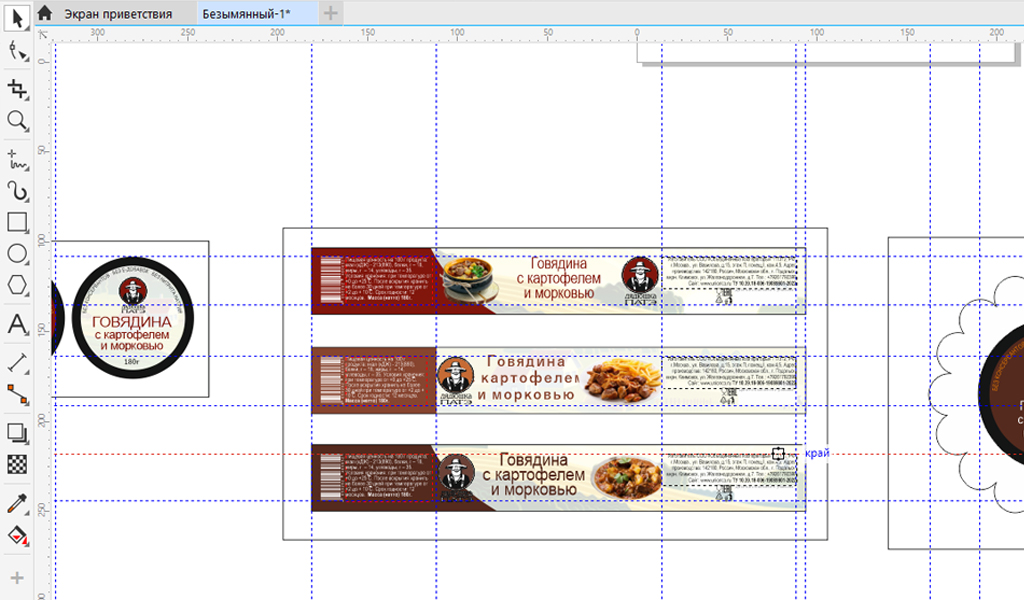Activate the Crop tool

pyautogui.click(x=17, y=90)
